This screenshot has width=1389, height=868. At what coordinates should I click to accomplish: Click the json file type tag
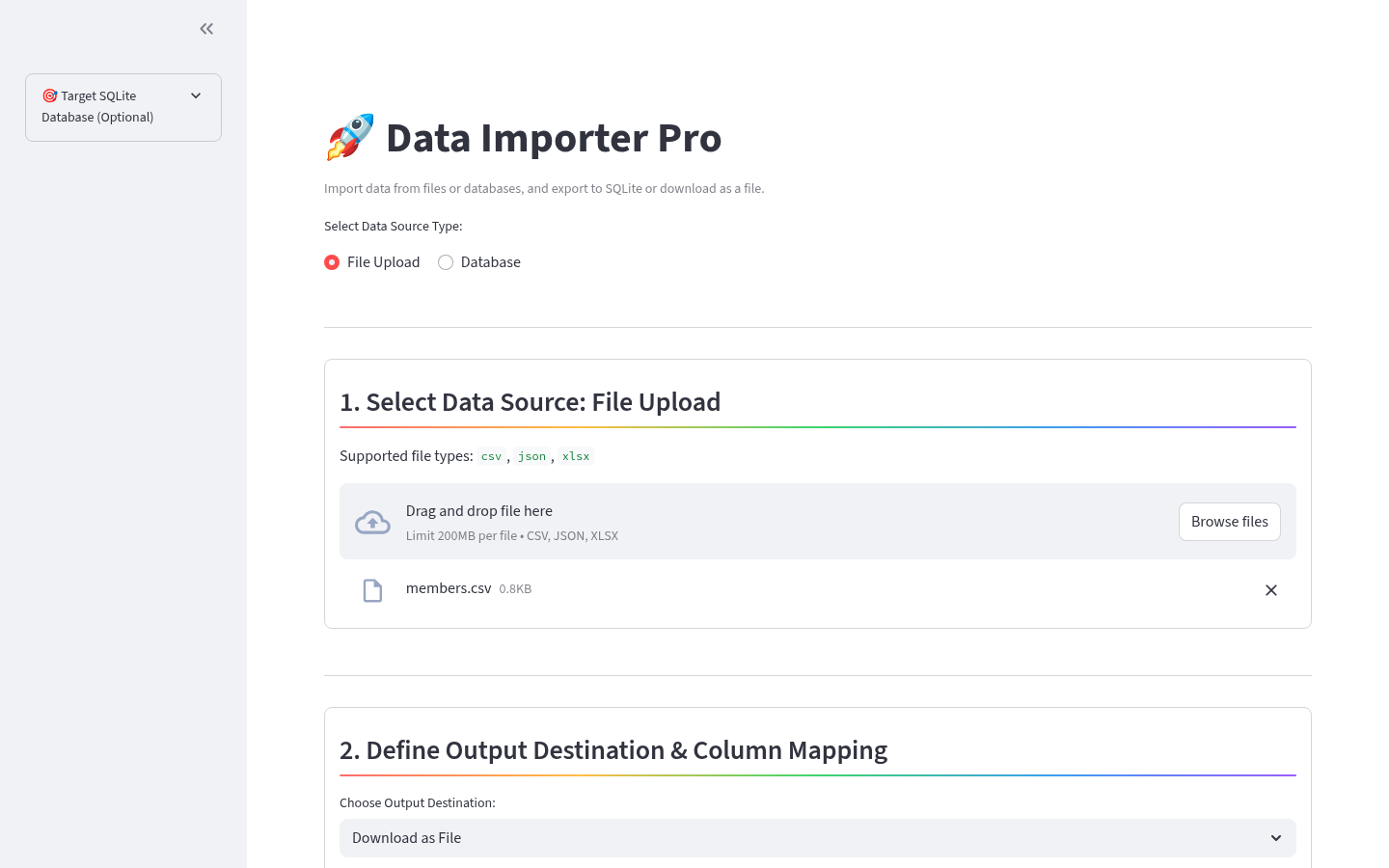coord(531,456)
